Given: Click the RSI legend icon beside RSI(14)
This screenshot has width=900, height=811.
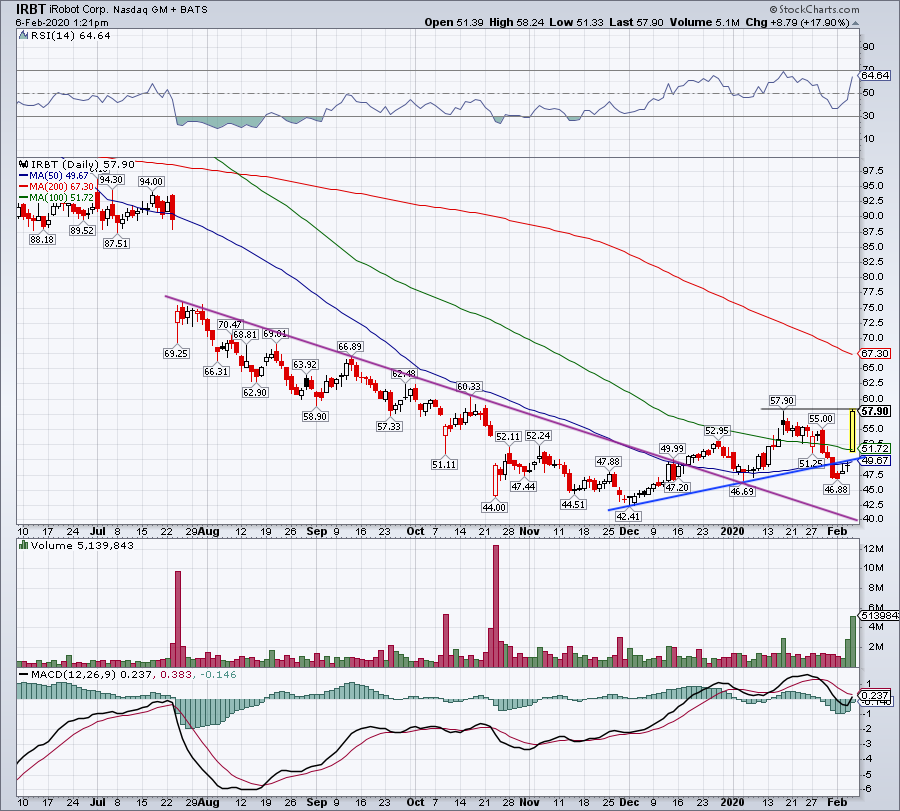Looking at the screenshot, I should point(23,36).
